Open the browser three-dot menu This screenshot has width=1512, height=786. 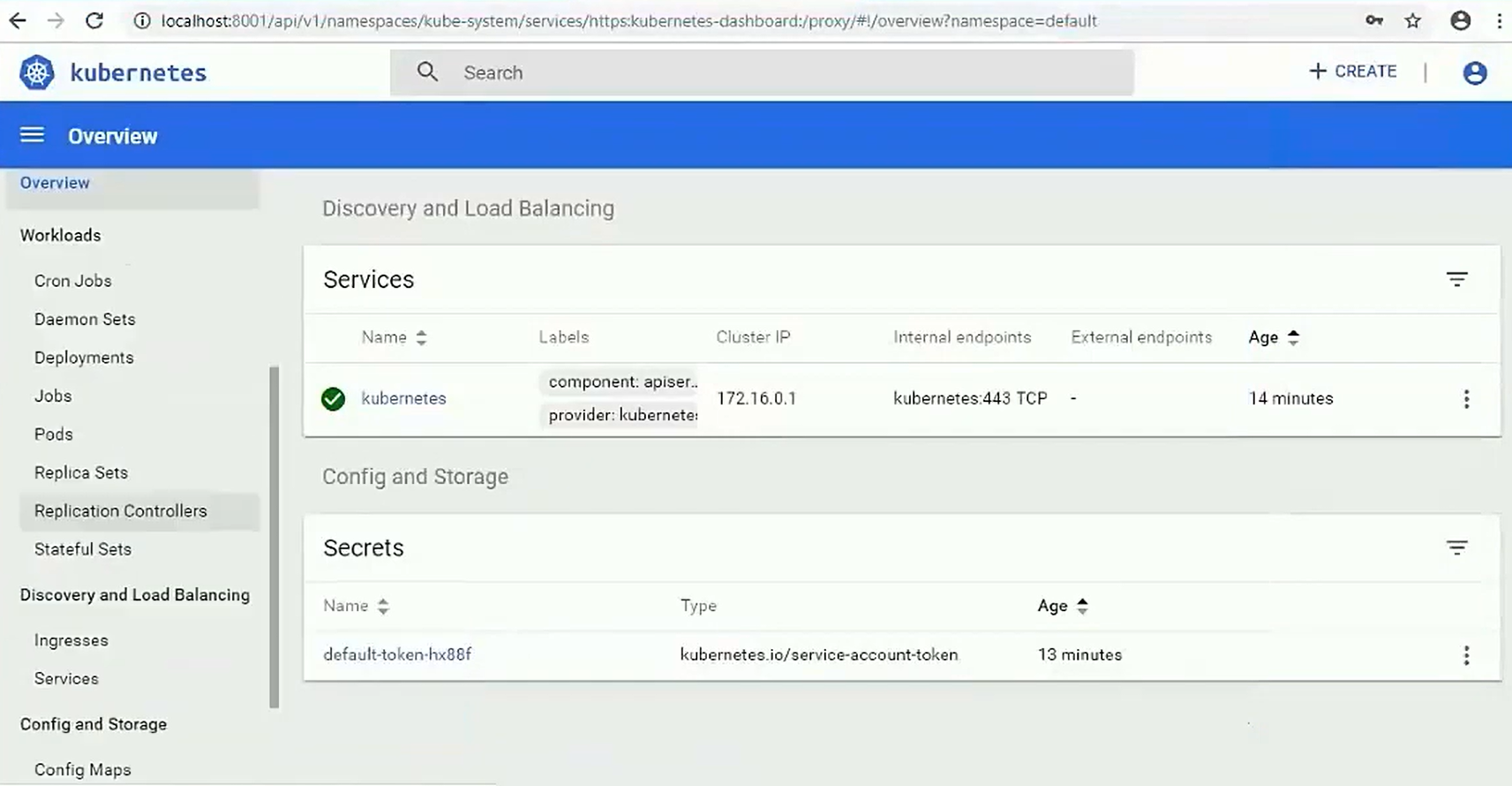pyautogui.click(x=1500, y=20)
